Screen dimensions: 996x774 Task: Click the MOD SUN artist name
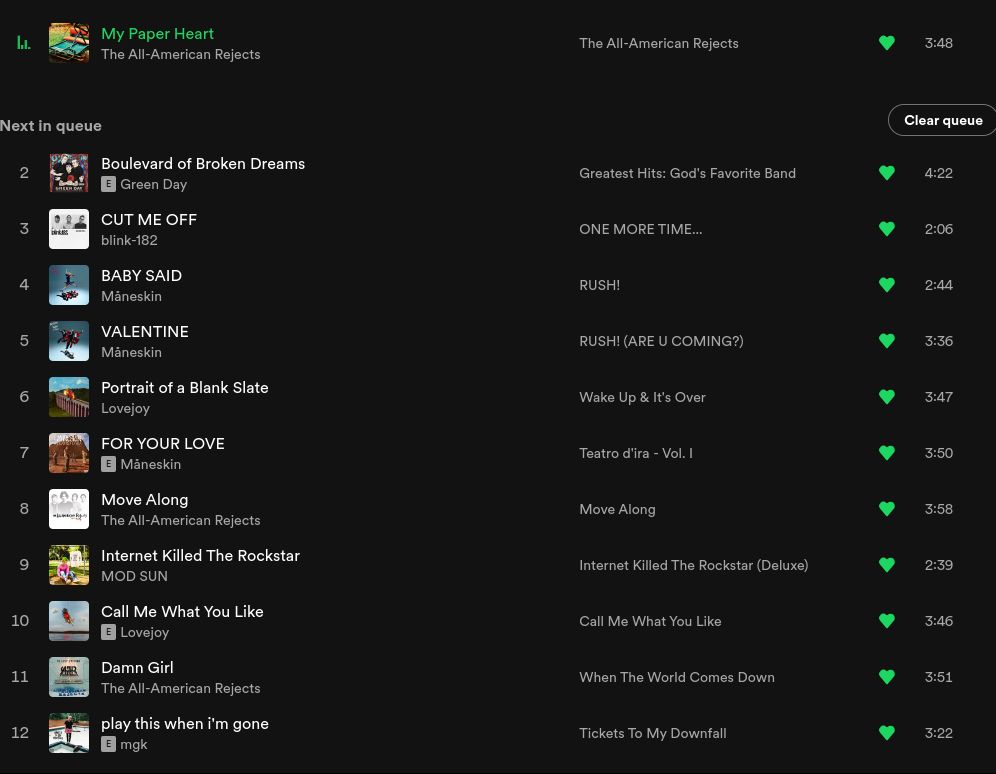(x=134, y=576)
